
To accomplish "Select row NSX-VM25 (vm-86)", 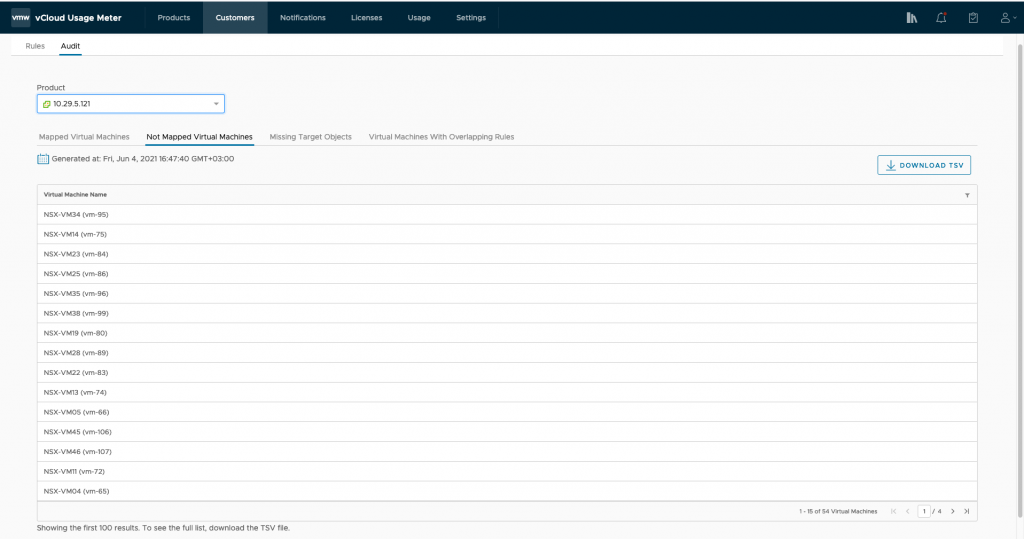I will pos(507,274).
